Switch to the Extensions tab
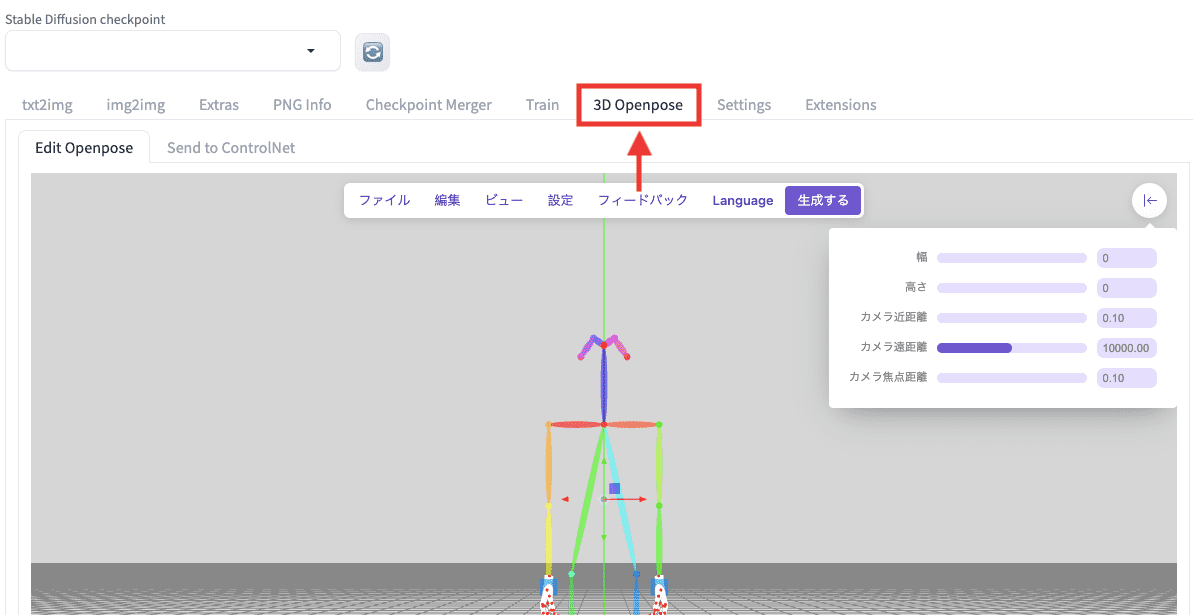Viewport: 1193px width, 615px height. [x=840, y=104]
